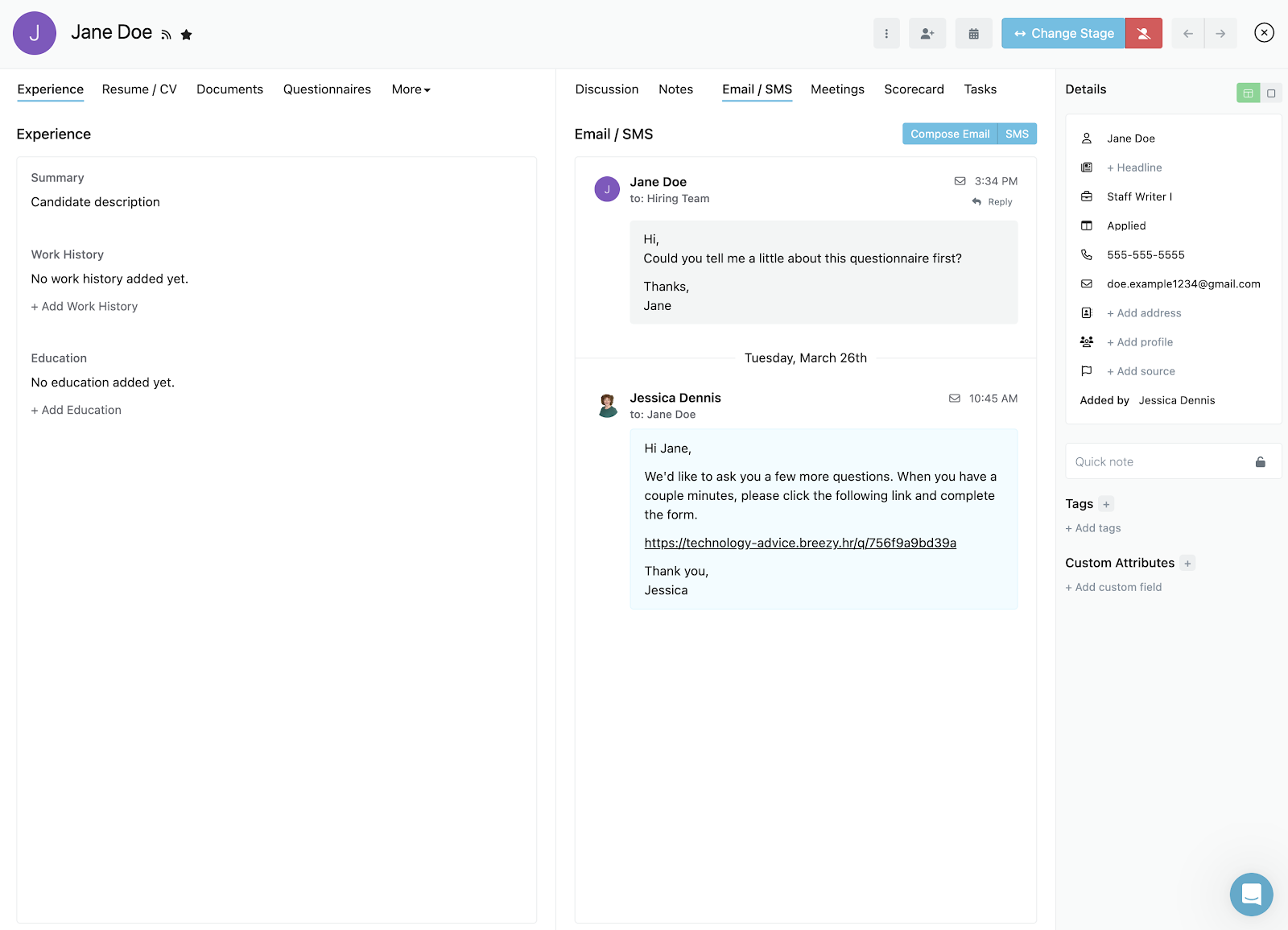Screen dimensions: 1288x930
Task: Click the red disqualify candidate button
Action: coord(1144,33)
